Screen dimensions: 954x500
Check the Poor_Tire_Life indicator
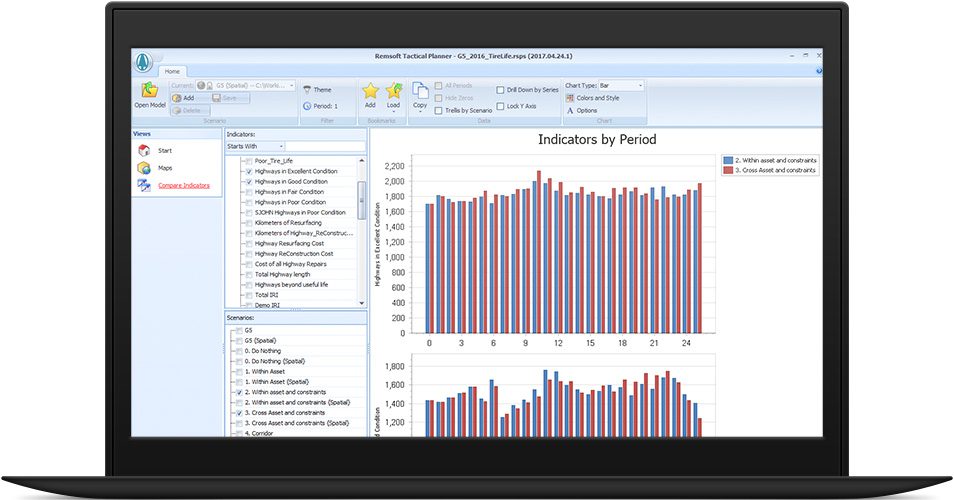(249, 161)
